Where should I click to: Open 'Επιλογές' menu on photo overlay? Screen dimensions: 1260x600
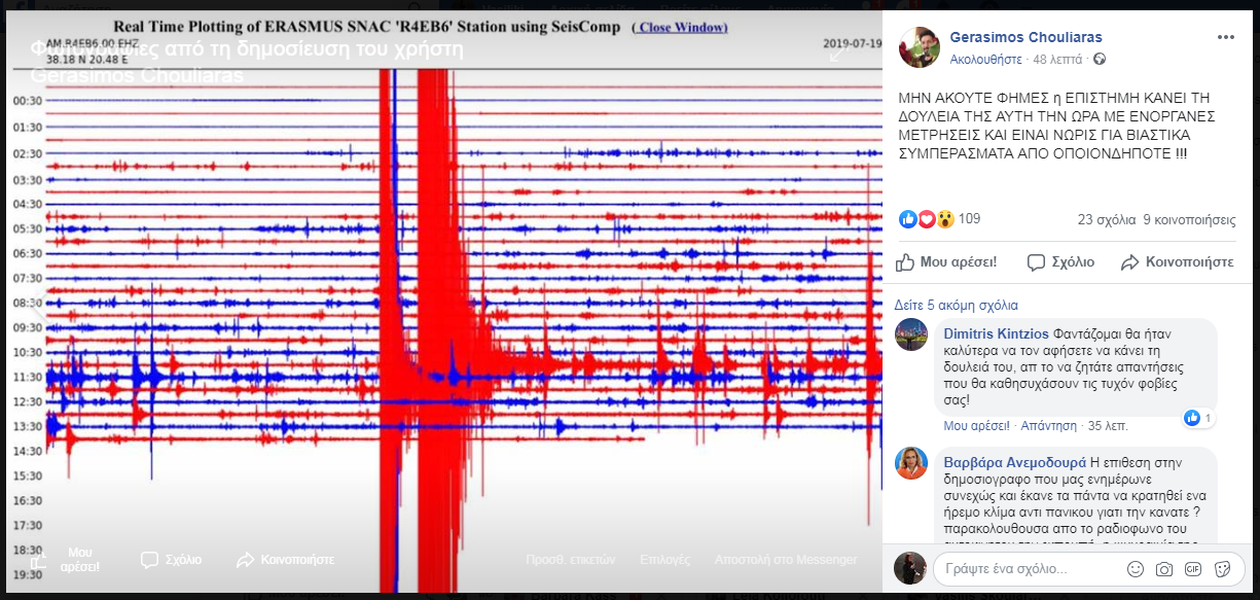[x=664, y=560]
